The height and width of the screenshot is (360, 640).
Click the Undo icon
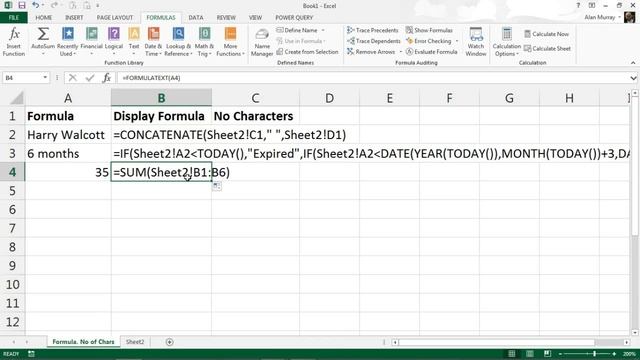coord(36,6)
